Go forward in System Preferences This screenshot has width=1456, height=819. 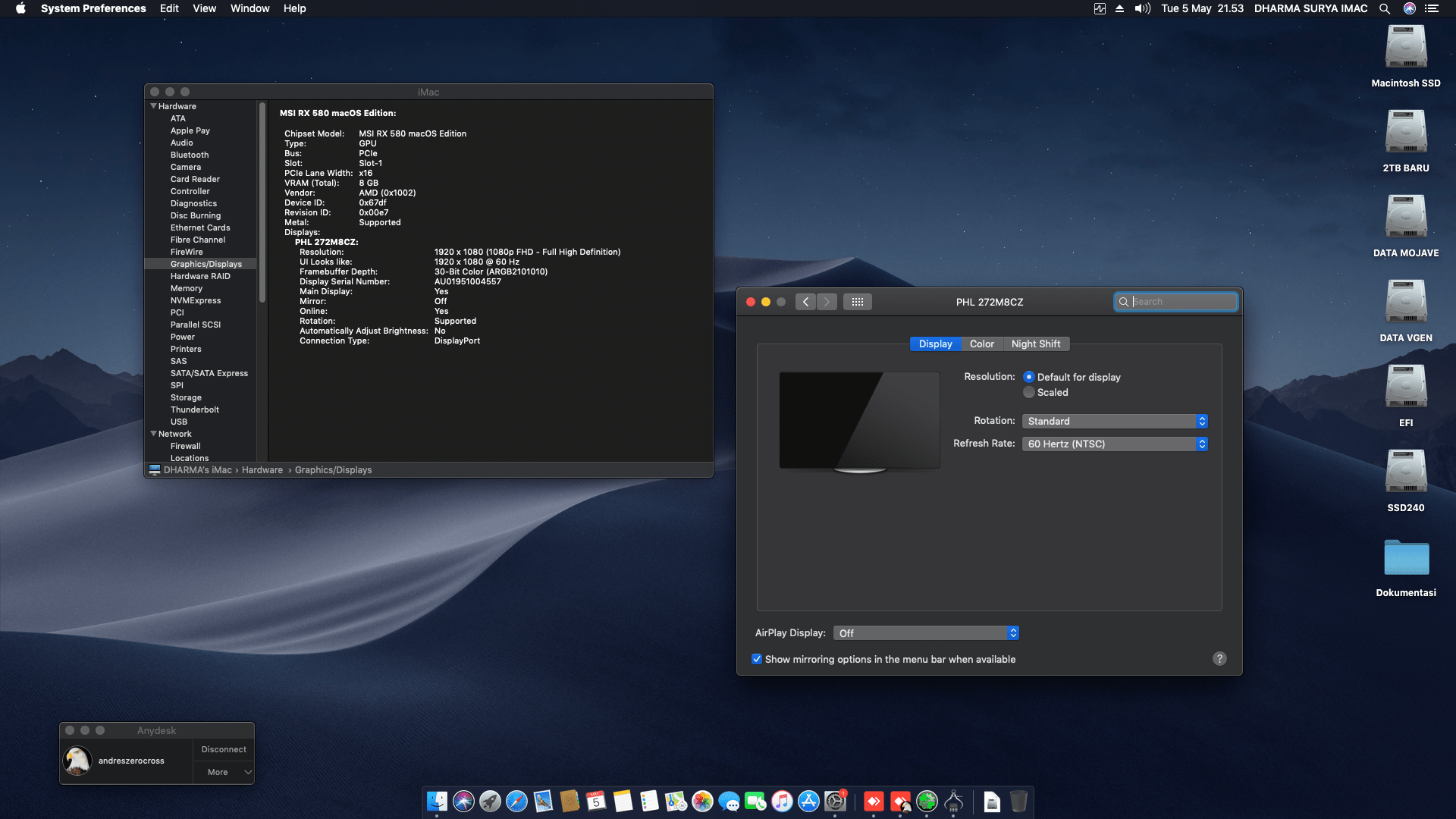click(x=827, y=302)
